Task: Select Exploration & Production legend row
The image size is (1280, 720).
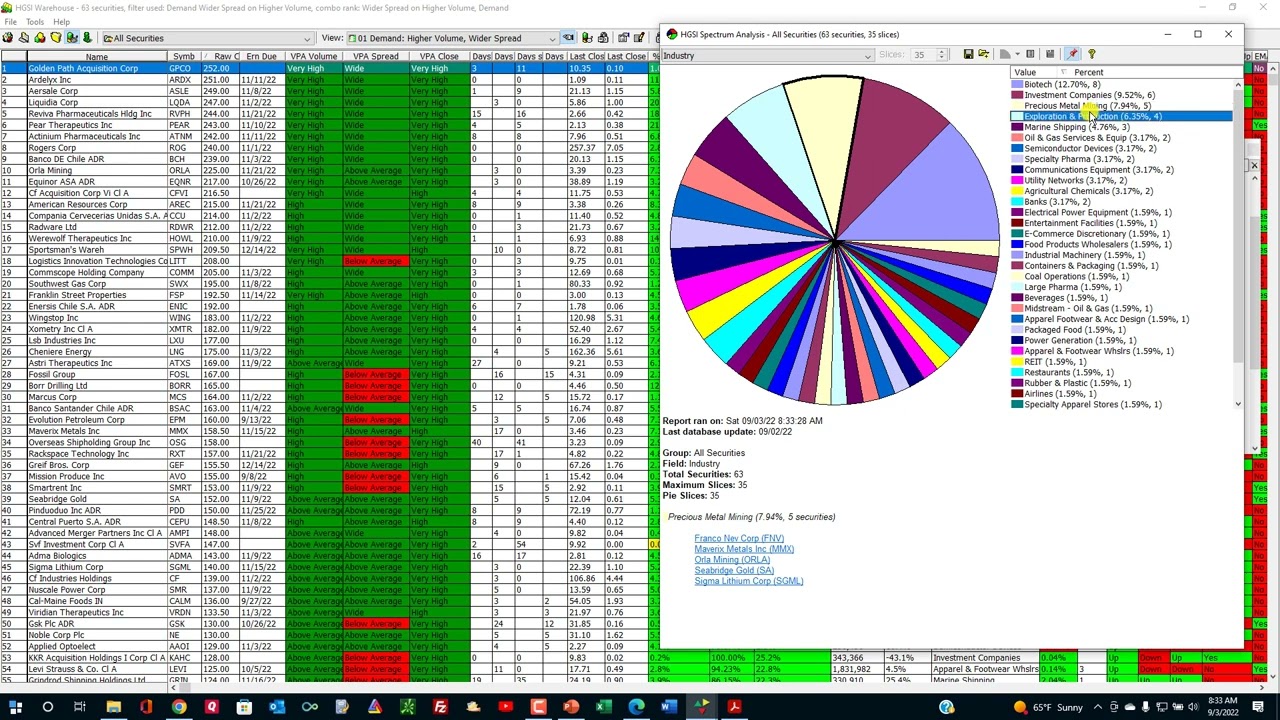Action: 1121,116
